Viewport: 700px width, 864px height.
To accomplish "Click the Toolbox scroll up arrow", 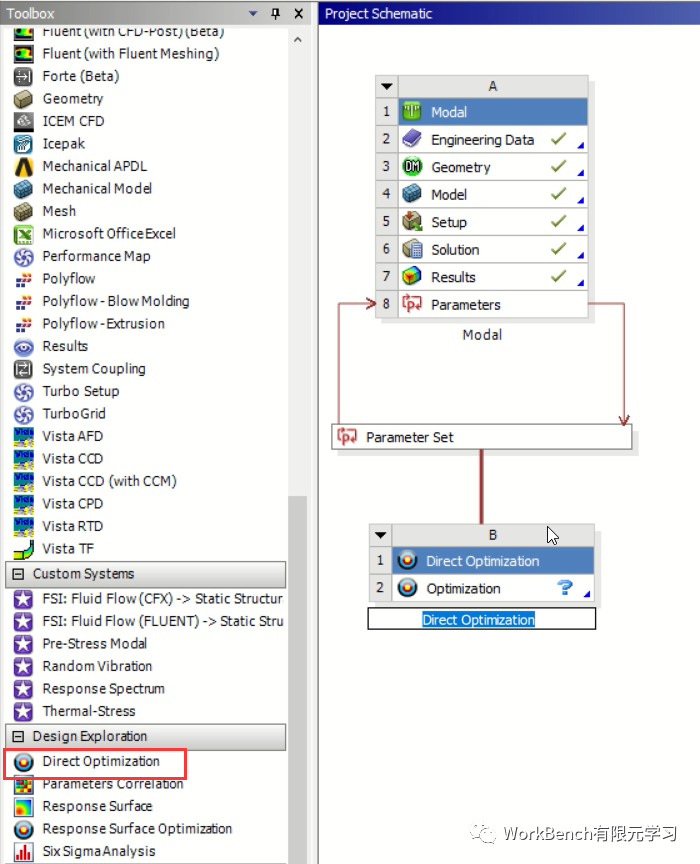I will pos(298,40).
